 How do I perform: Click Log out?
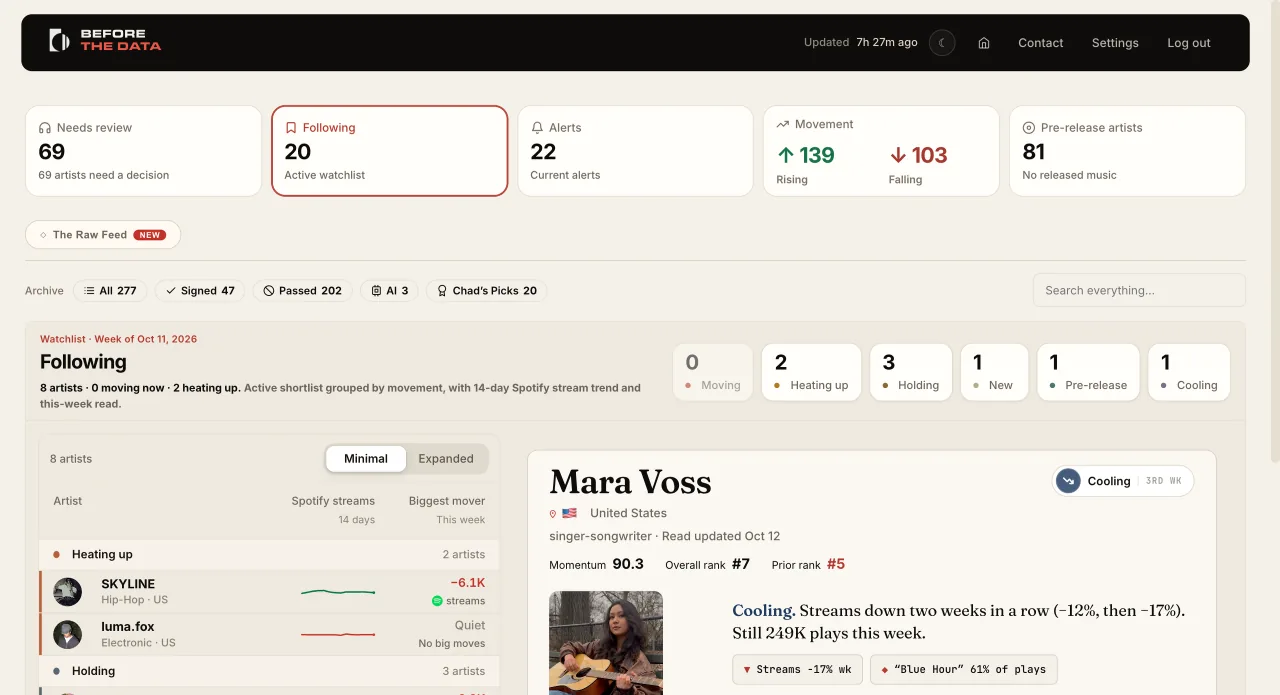pos(1189,43)
